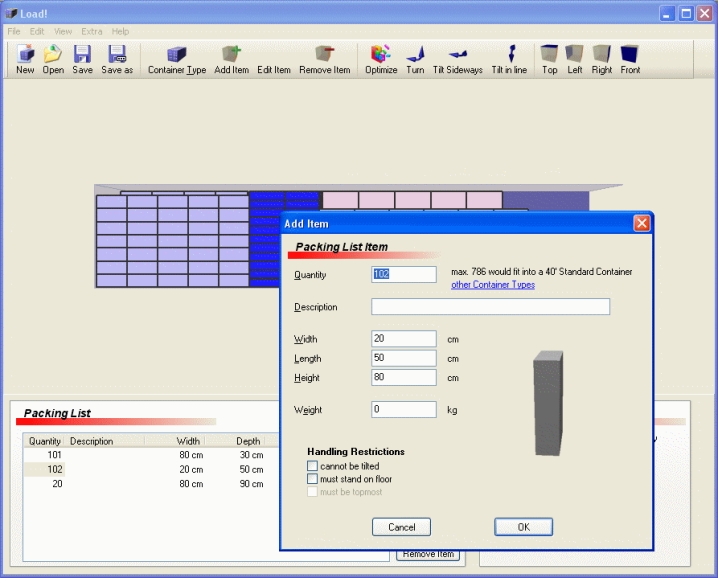This screenshot has width=718, height=578.
Task: Switch to Top view icon
Action: click(x=549, y=59)
